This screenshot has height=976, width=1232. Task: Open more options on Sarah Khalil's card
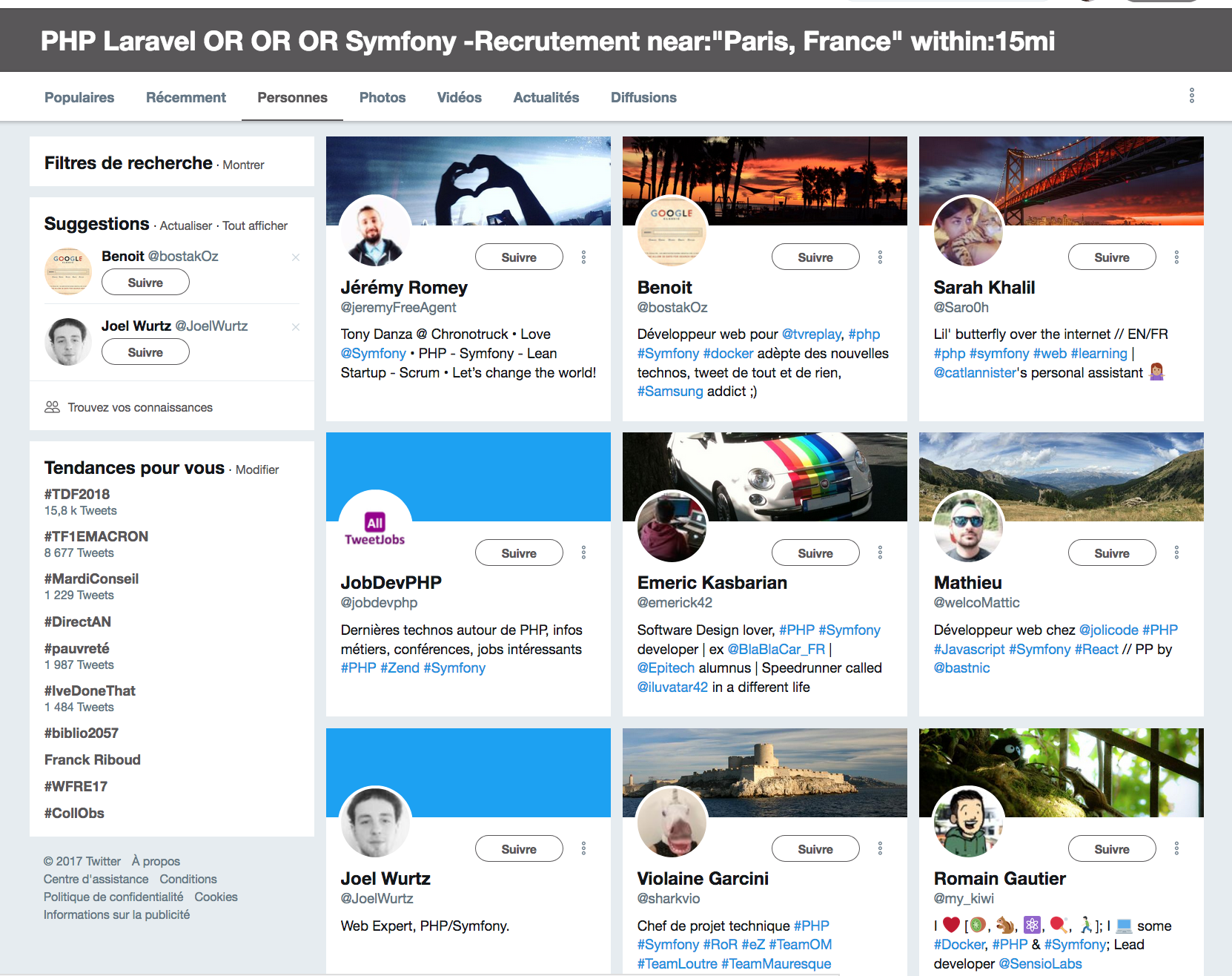(x=1176, y=257)
